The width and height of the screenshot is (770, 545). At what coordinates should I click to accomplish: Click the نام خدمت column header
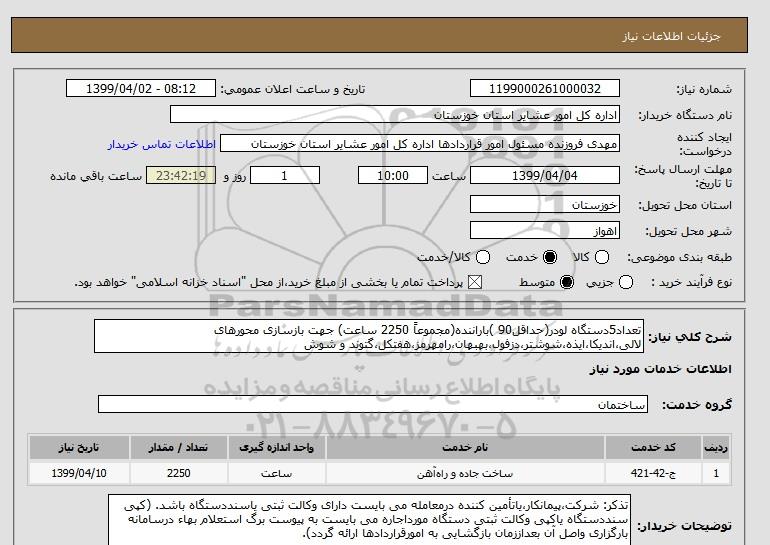[465, 447]
